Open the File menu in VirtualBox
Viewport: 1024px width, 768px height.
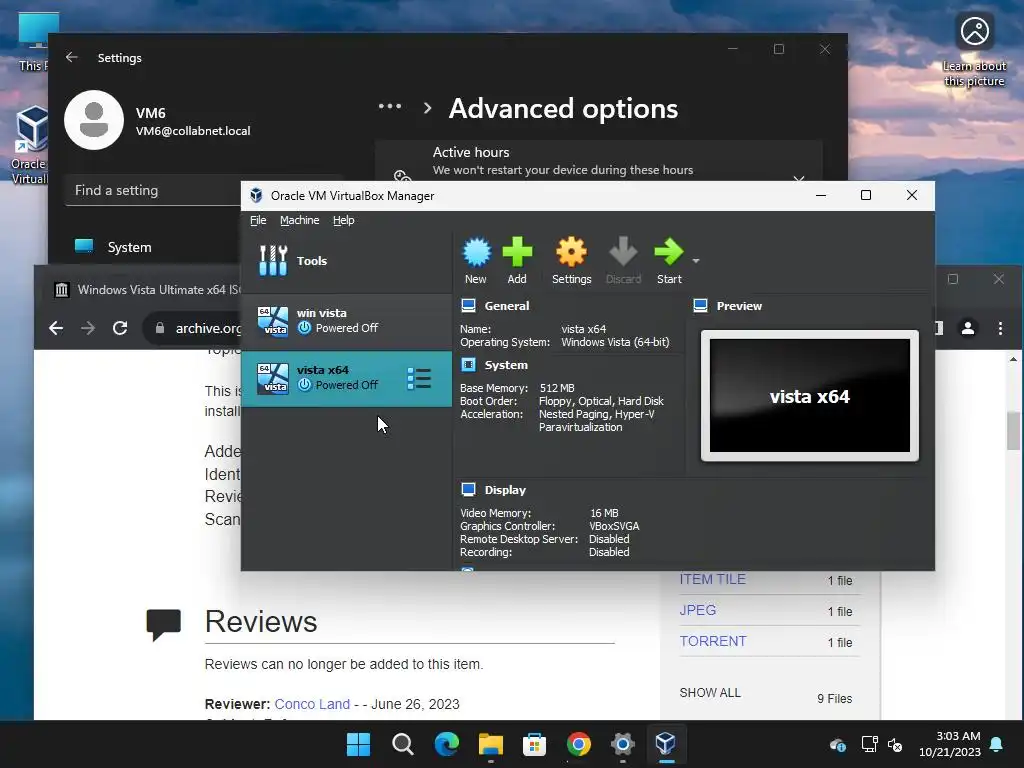(258, 220)
